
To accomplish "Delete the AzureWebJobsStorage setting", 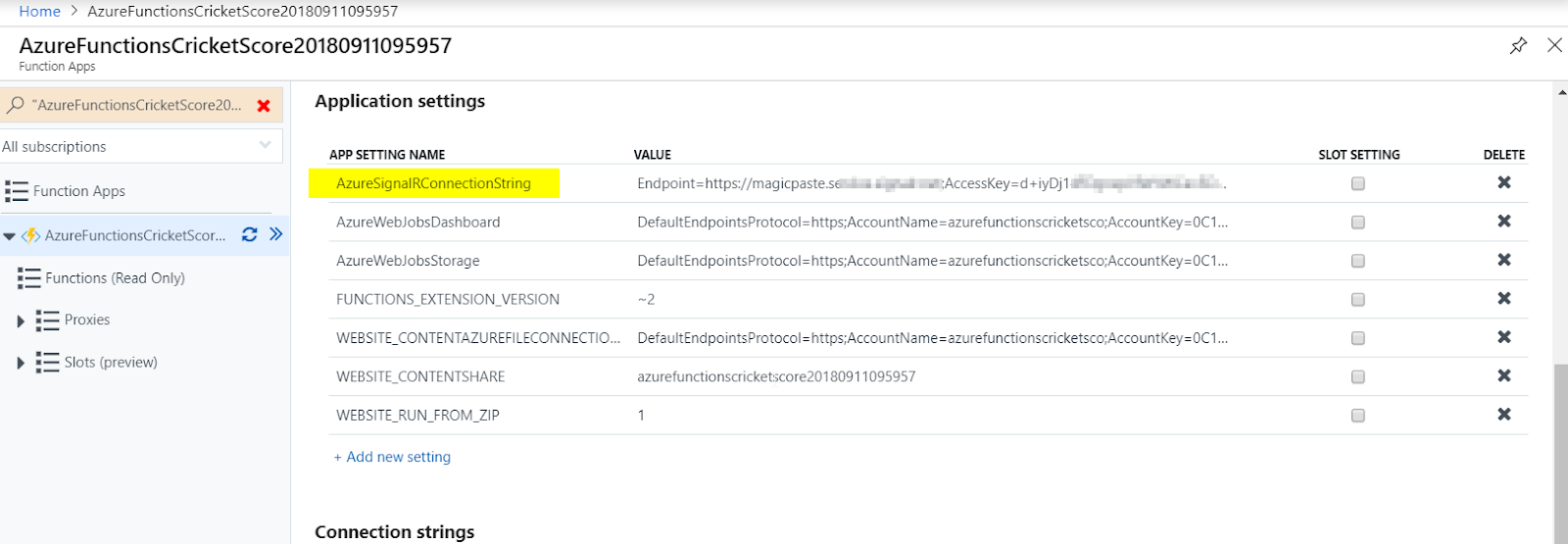I will pos(1504,260).
